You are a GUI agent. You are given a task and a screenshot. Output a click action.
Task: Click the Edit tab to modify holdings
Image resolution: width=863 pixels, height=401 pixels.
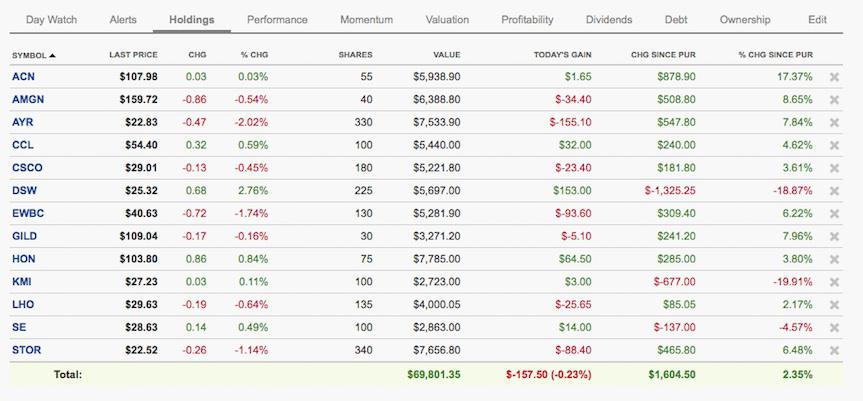point(817,20)
